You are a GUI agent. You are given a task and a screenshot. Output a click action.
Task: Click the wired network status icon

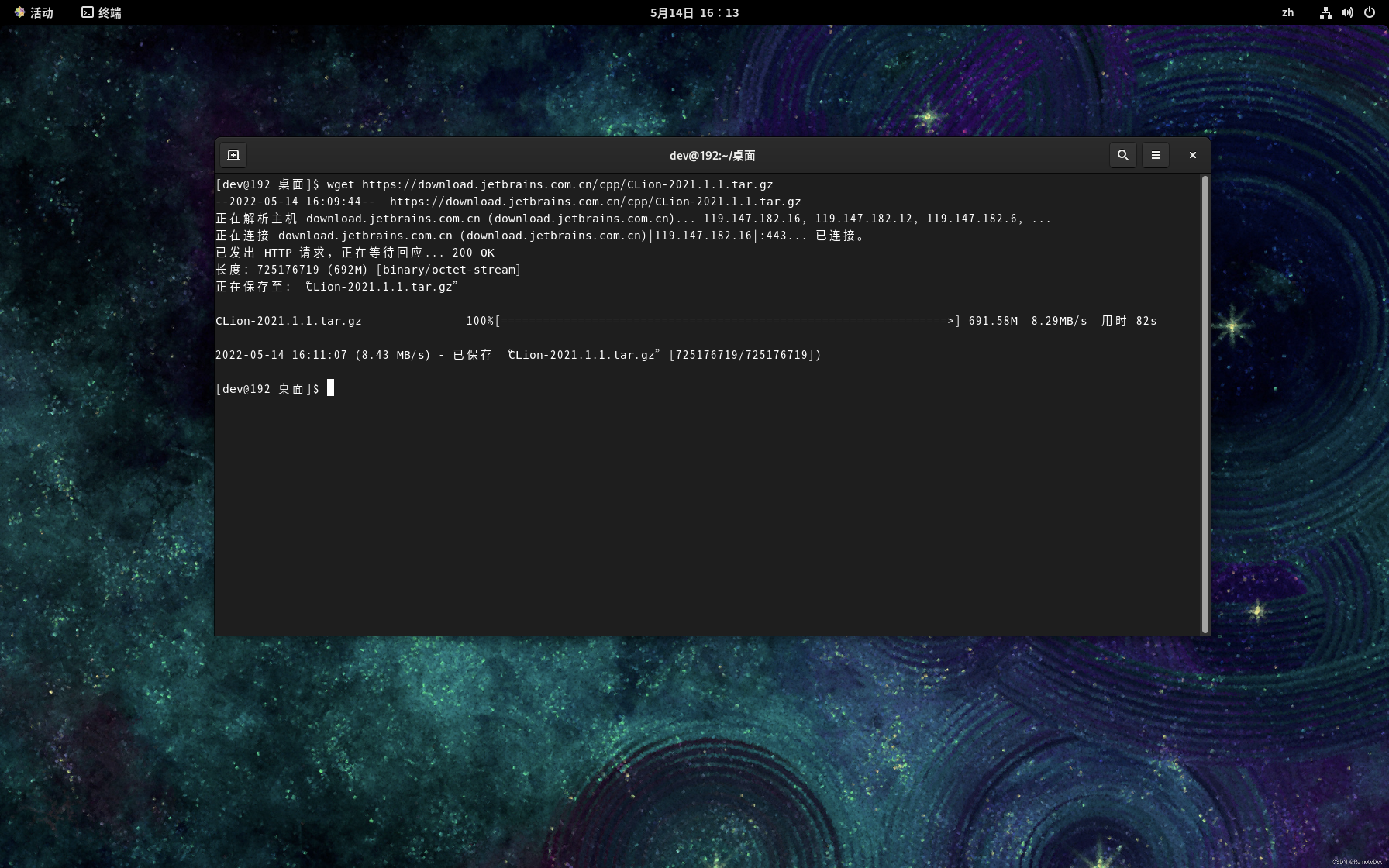[x=1325, y=13]
